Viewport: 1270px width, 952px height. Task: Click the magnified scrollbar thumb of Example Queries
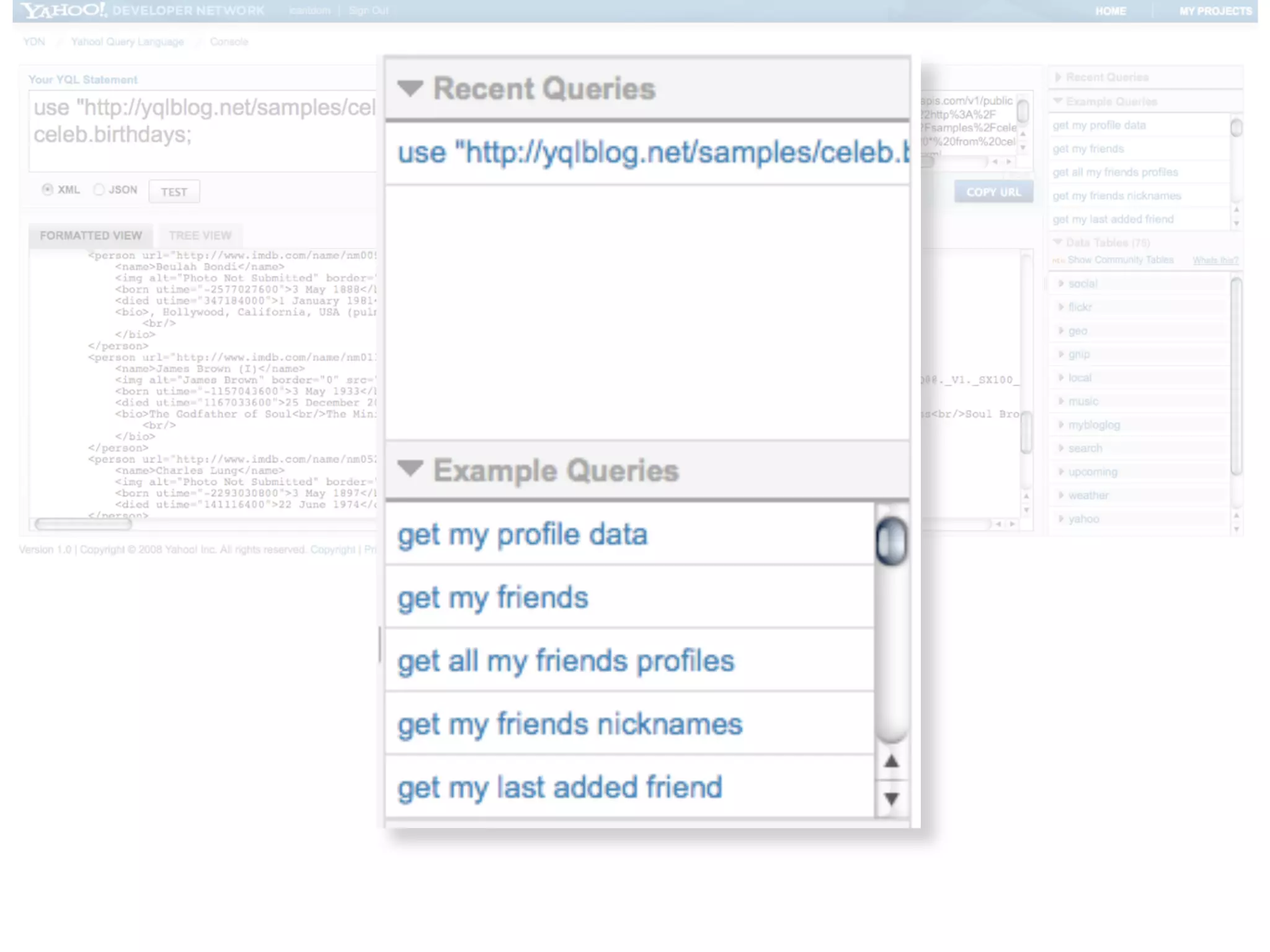click(892, 540)
